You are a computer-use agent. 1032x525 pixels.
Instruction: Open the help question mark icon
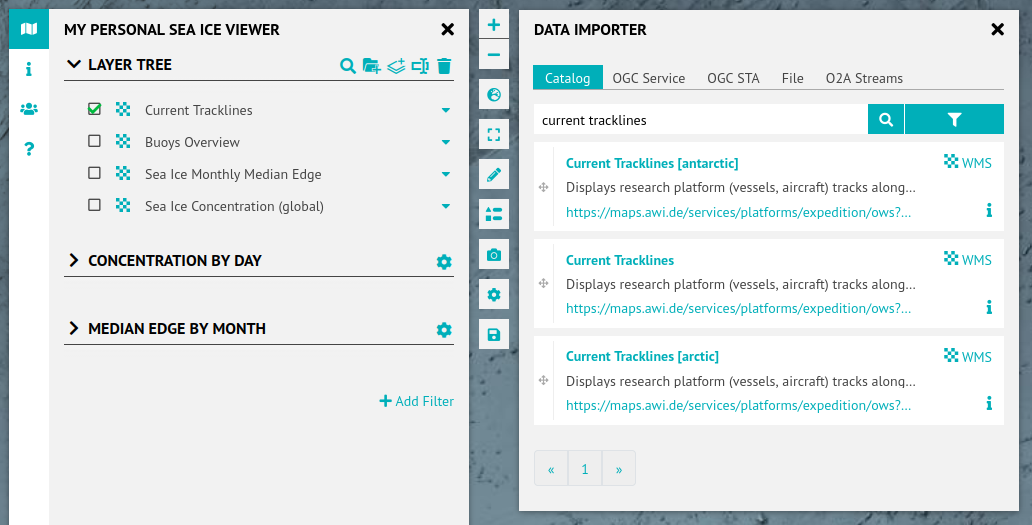pos(29,149)
